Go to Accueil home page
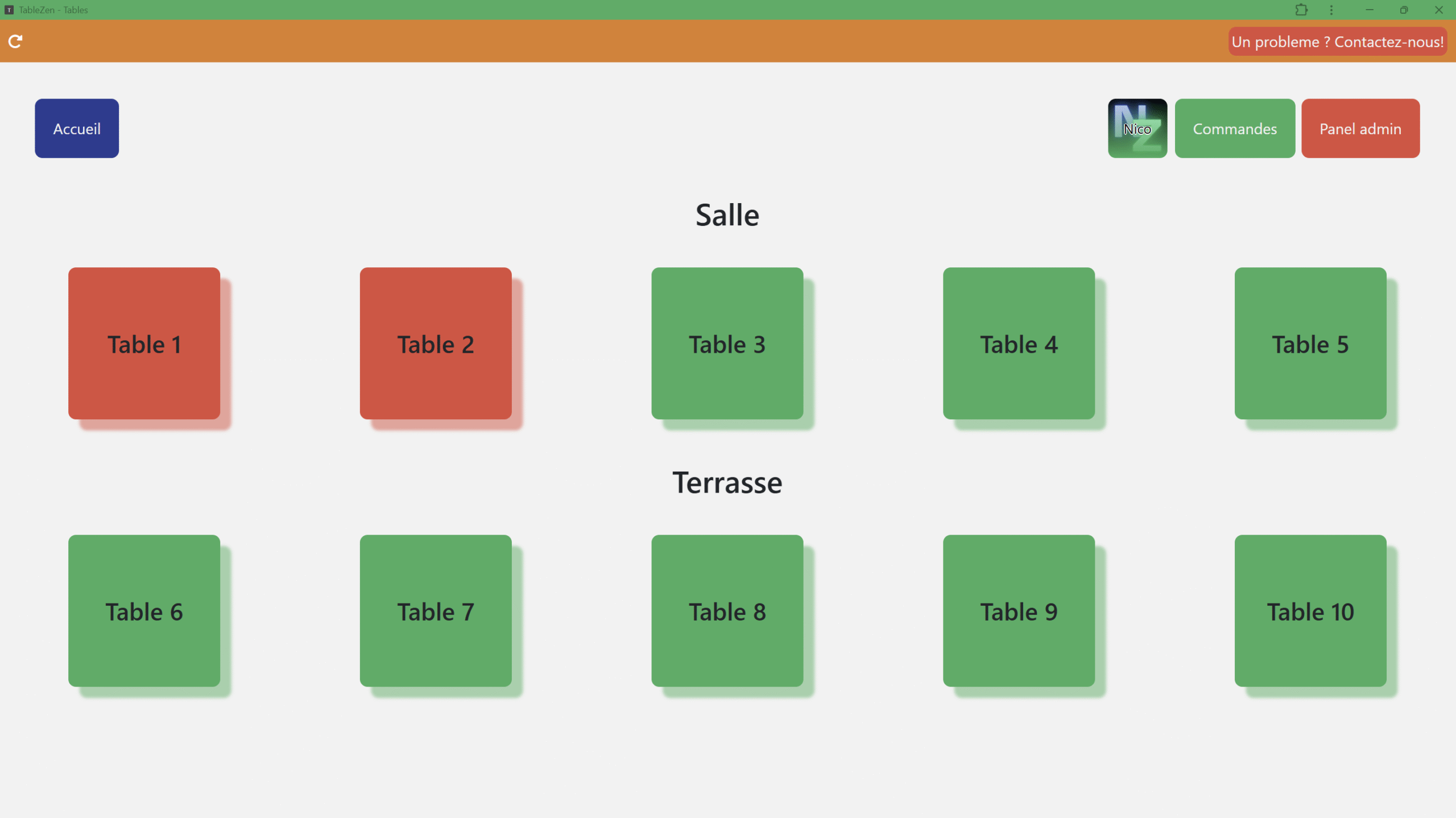This screenshot has height=818, width=1456. pyautogui.click(x=77, y=129)
